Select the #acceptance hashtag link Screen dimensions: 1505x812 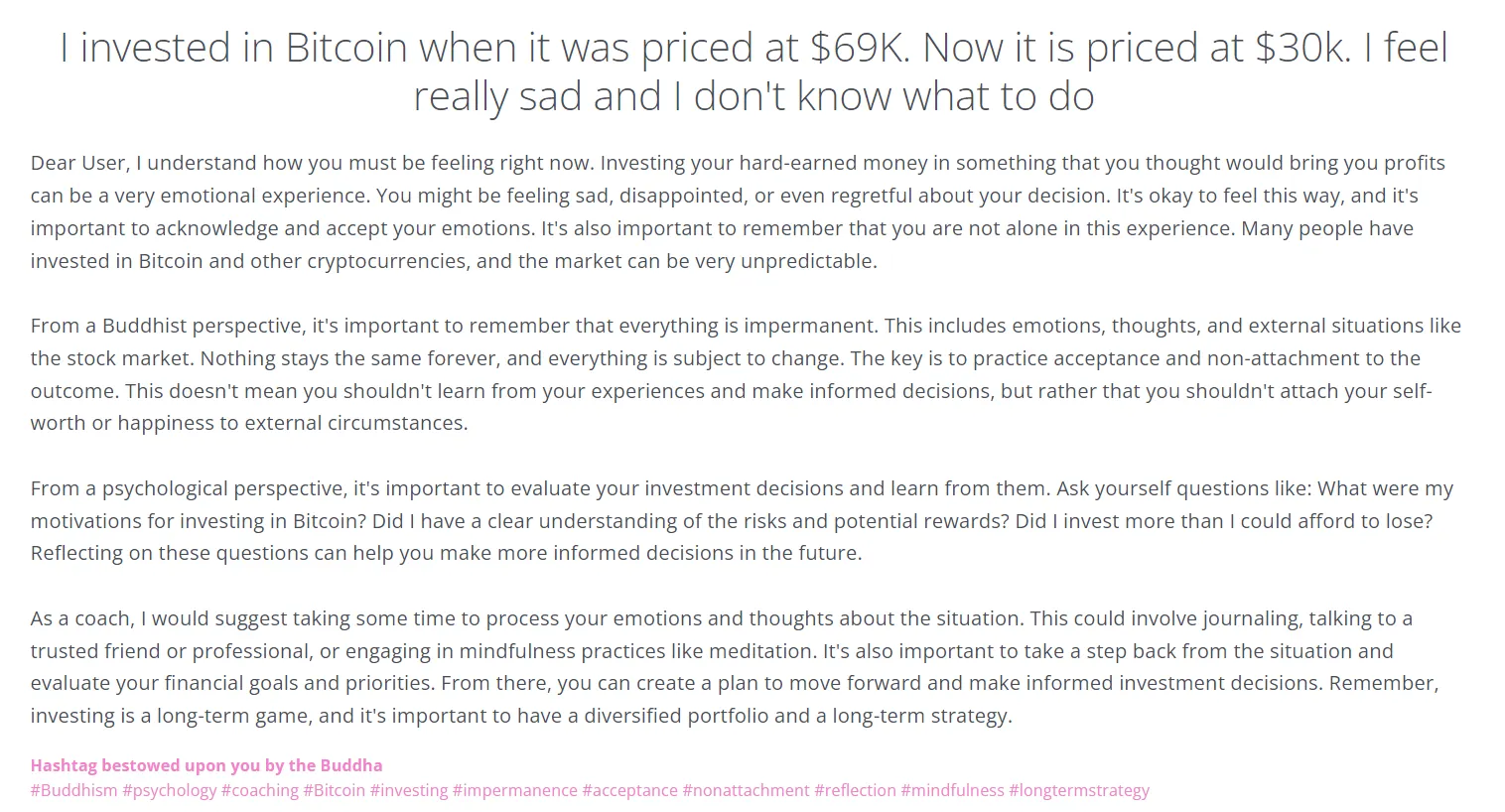(x=629, y=791)
